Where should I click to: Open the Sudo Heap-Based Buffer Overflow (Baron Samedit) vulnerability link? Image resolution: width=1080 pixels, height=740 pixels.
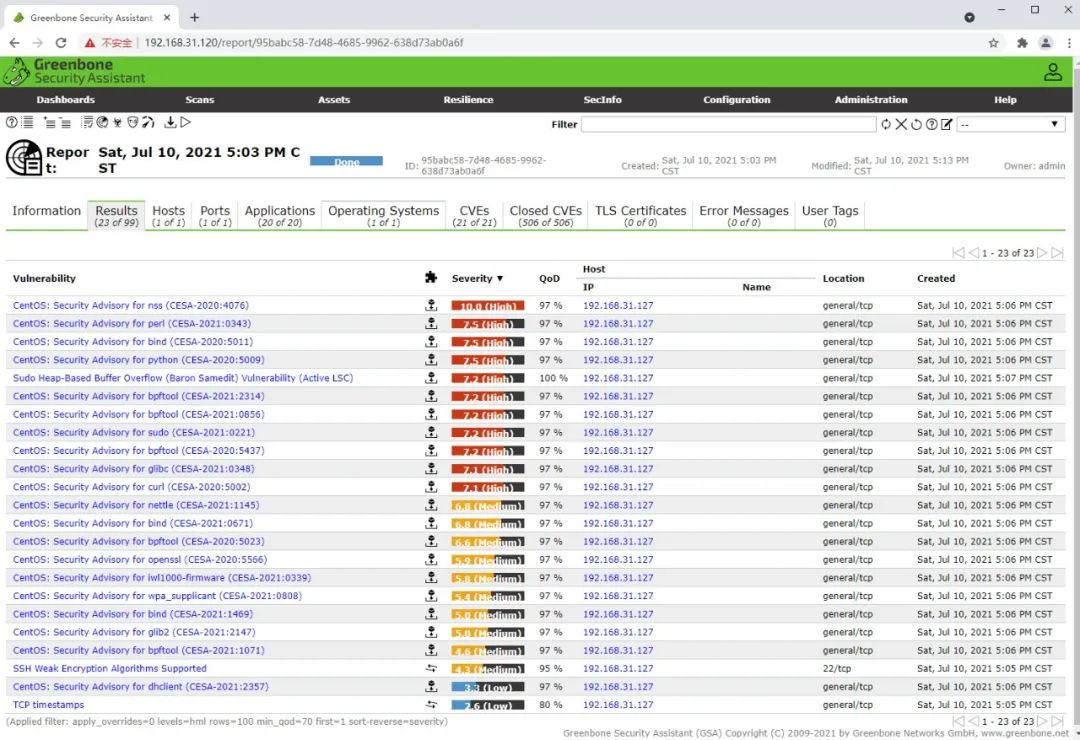(x=183, y=378)
